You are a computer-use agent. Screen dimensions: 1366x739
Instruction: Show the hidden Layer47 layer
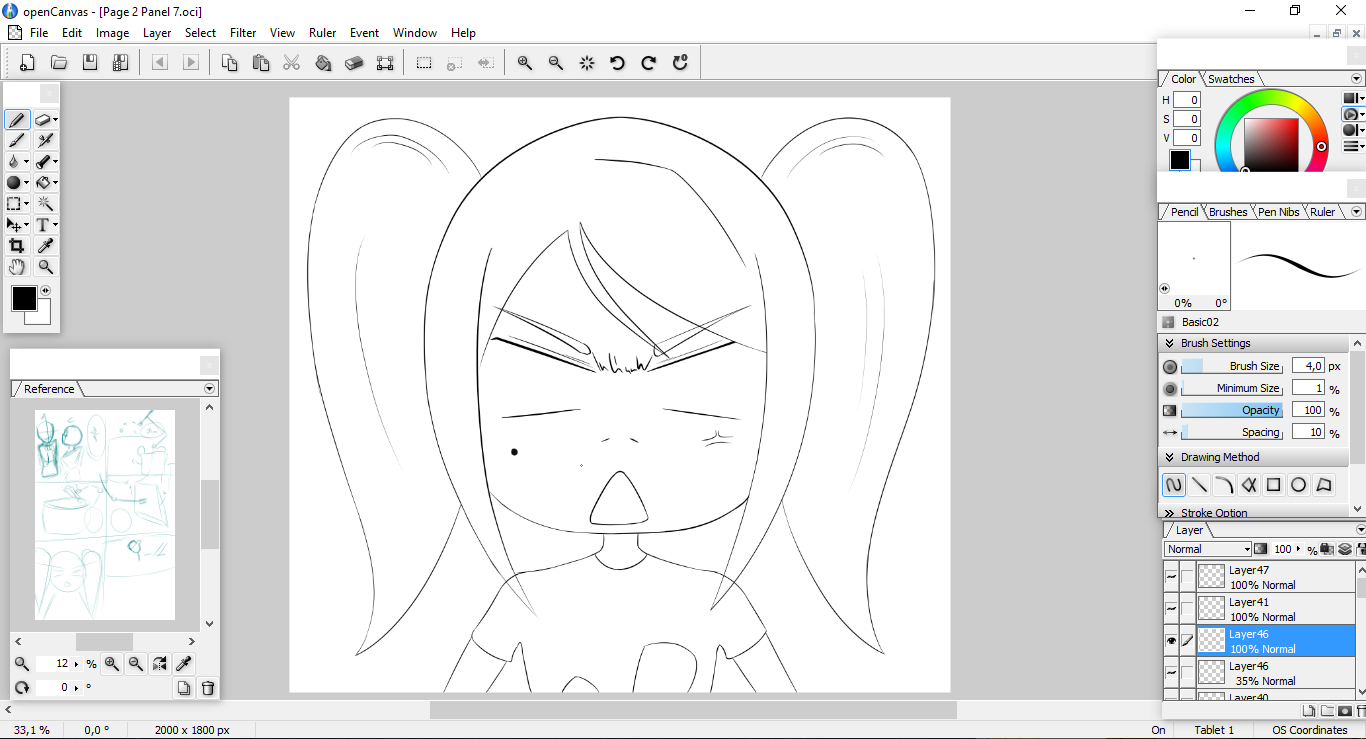1171,577
